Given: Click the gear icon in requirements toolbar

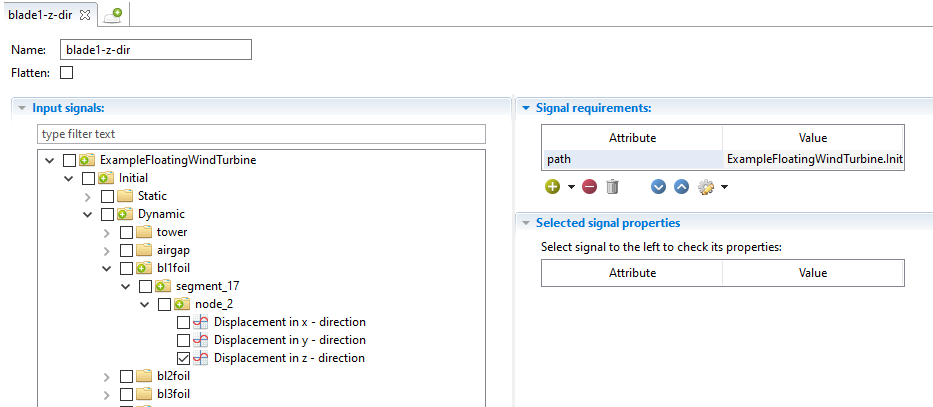Looking at the screenshot, I should 706,187.
